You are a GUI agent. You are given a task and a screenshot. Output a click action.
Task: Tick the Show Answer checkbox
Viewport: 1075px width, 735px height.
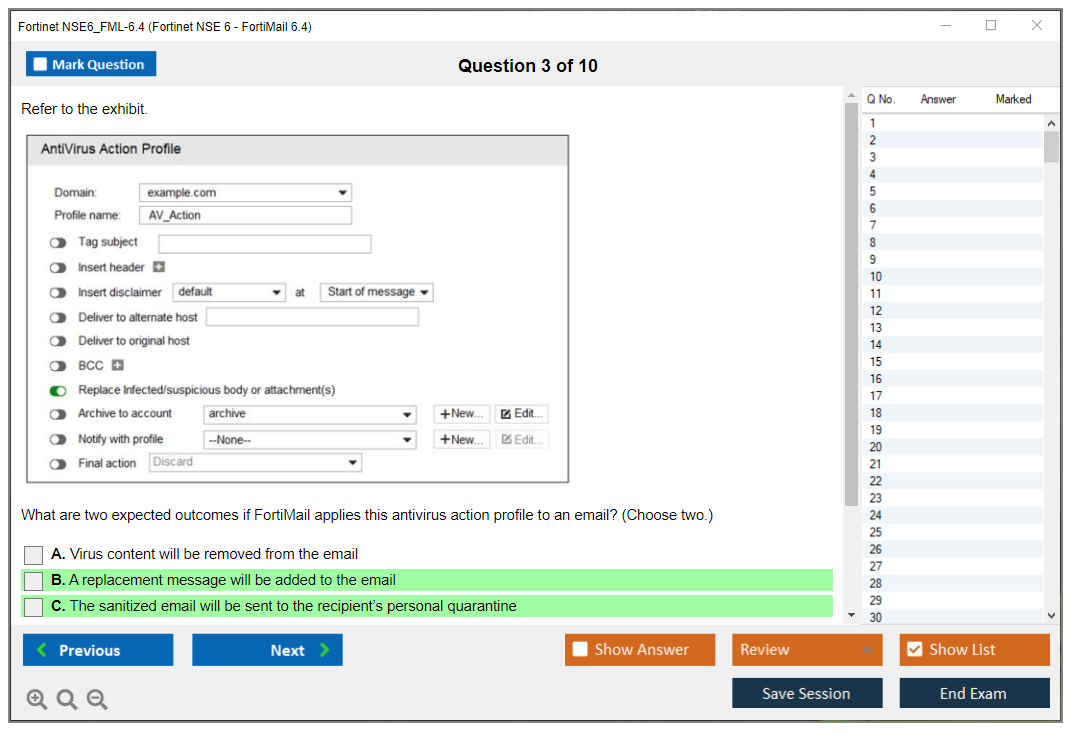tap(581, 649)
